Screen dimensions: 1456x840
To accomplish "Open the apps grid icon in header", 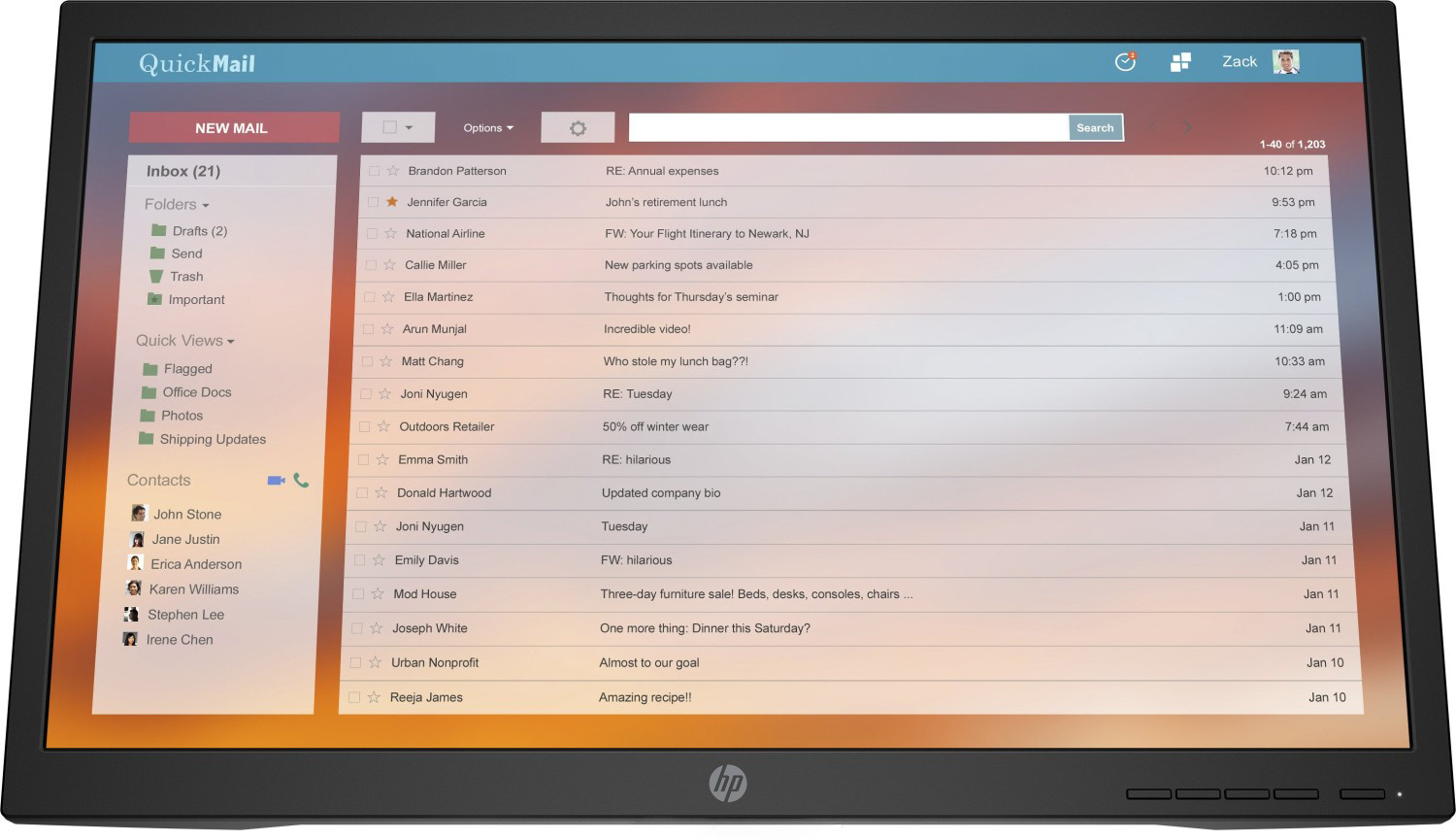I will coord(1180,62).
